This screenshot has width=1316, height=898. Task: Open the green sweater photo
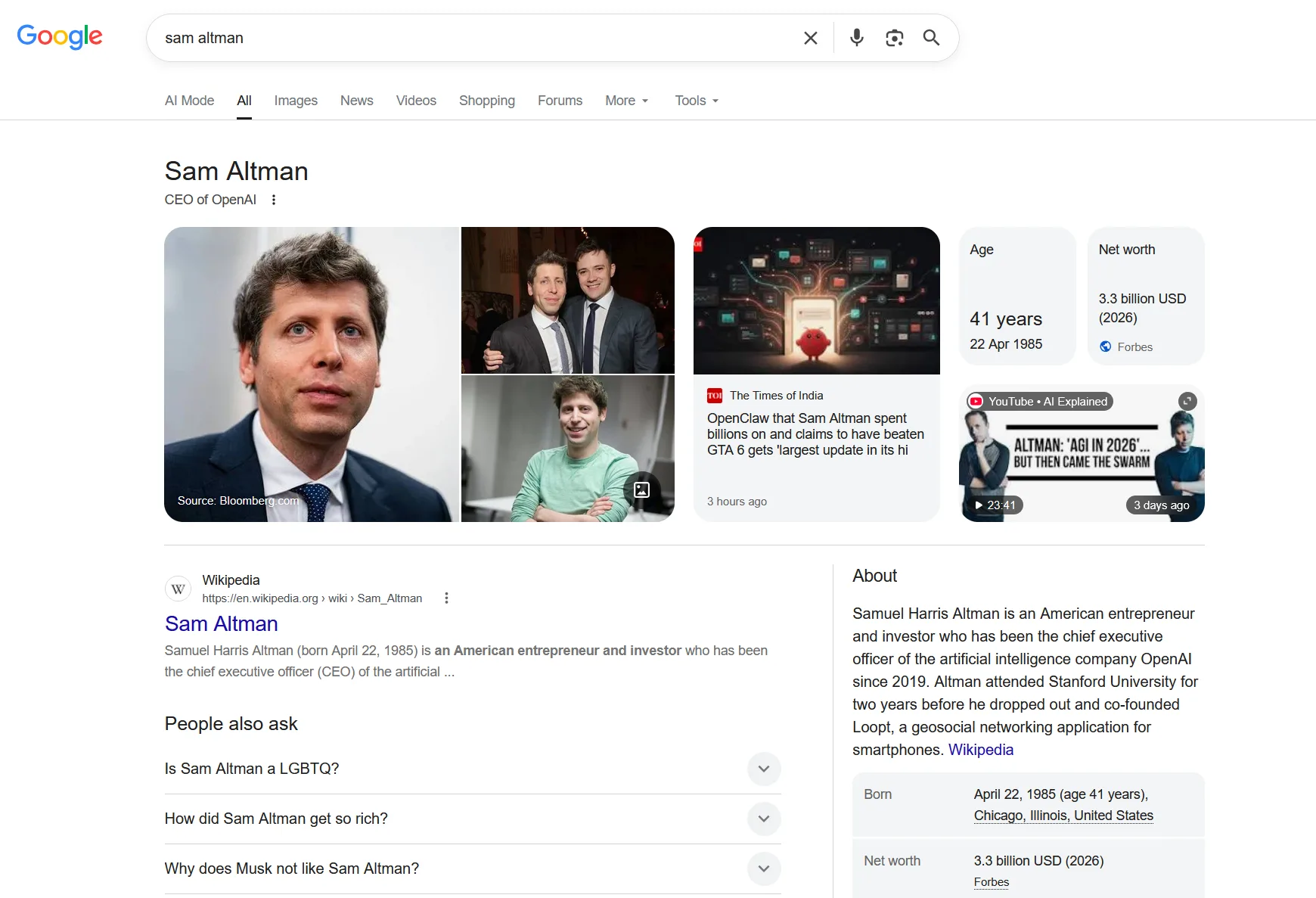tap(568, 449)
